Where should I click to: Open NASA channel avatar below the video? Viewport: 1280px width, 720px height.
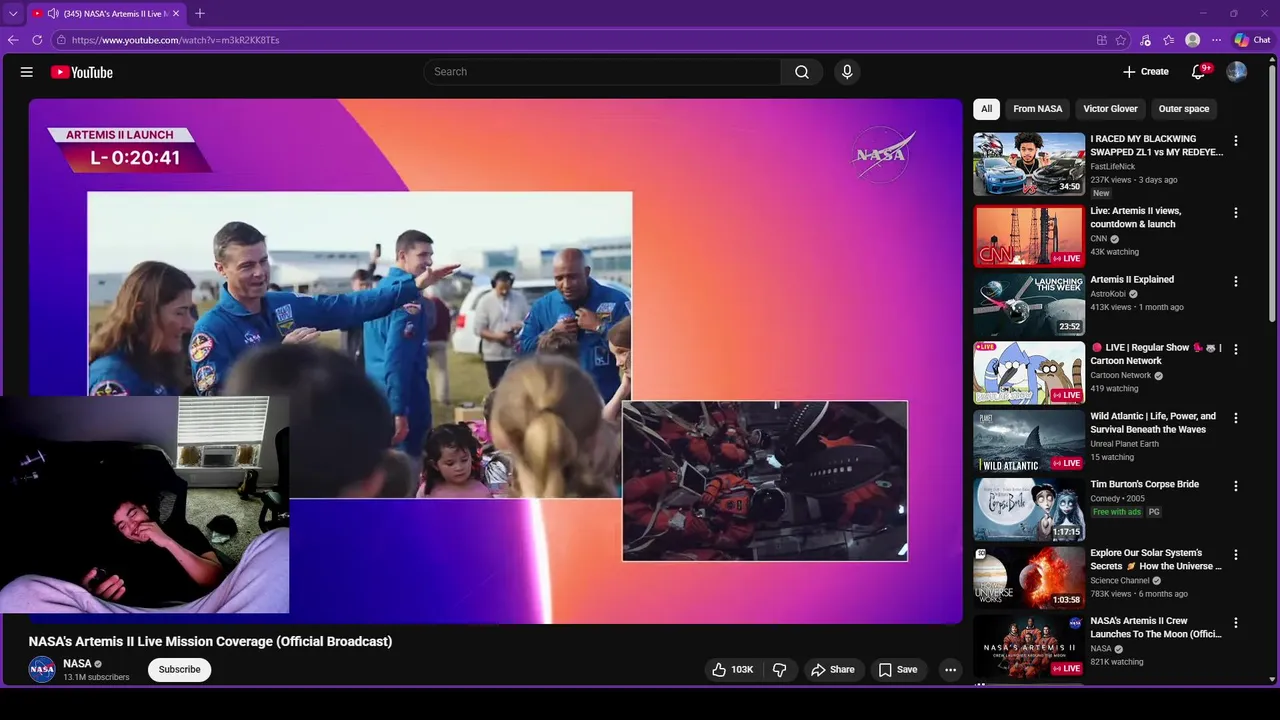tap(42, 670)
